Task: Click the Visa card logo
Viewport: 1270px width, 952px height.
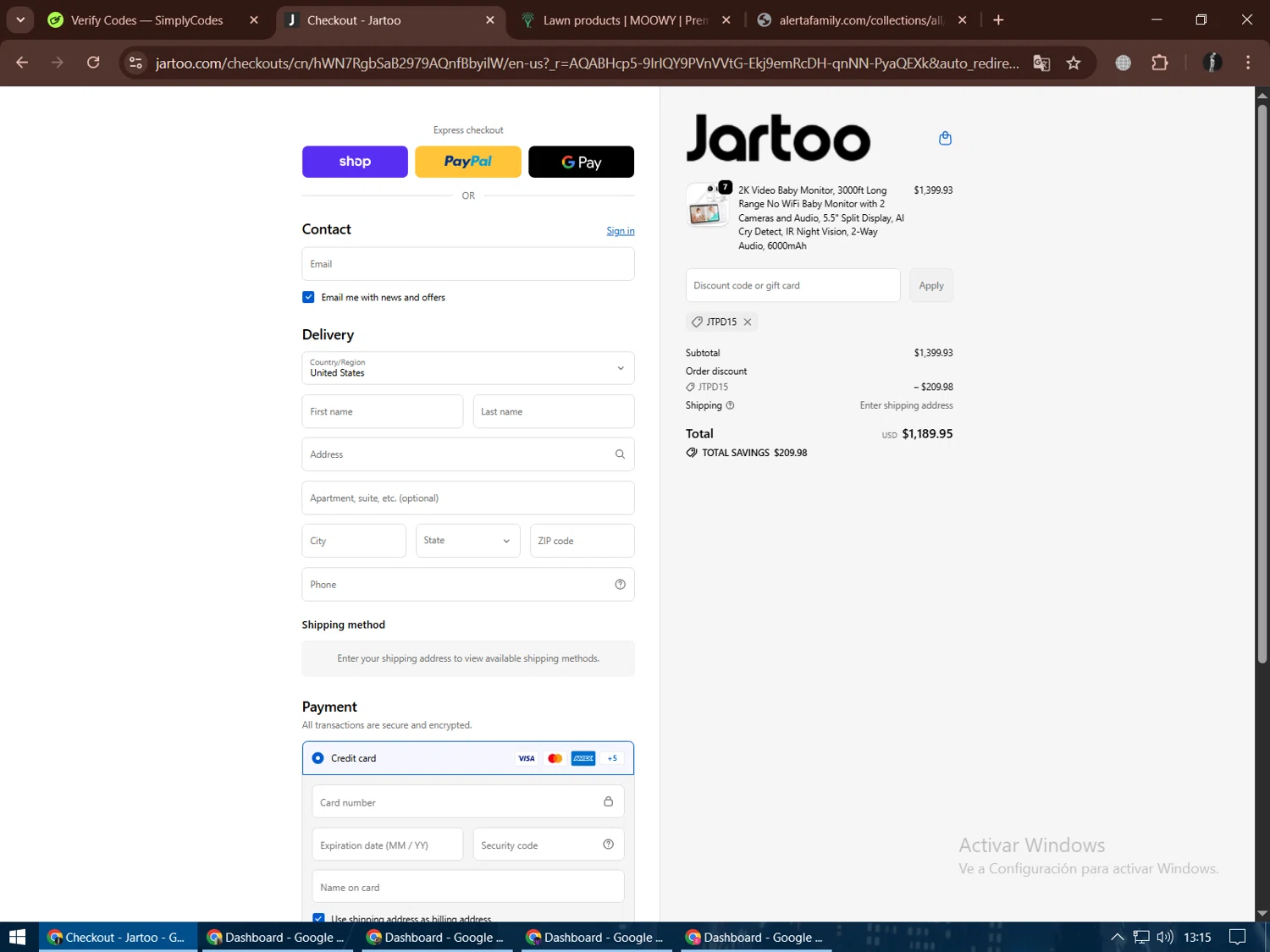Action: pos(527,758)
